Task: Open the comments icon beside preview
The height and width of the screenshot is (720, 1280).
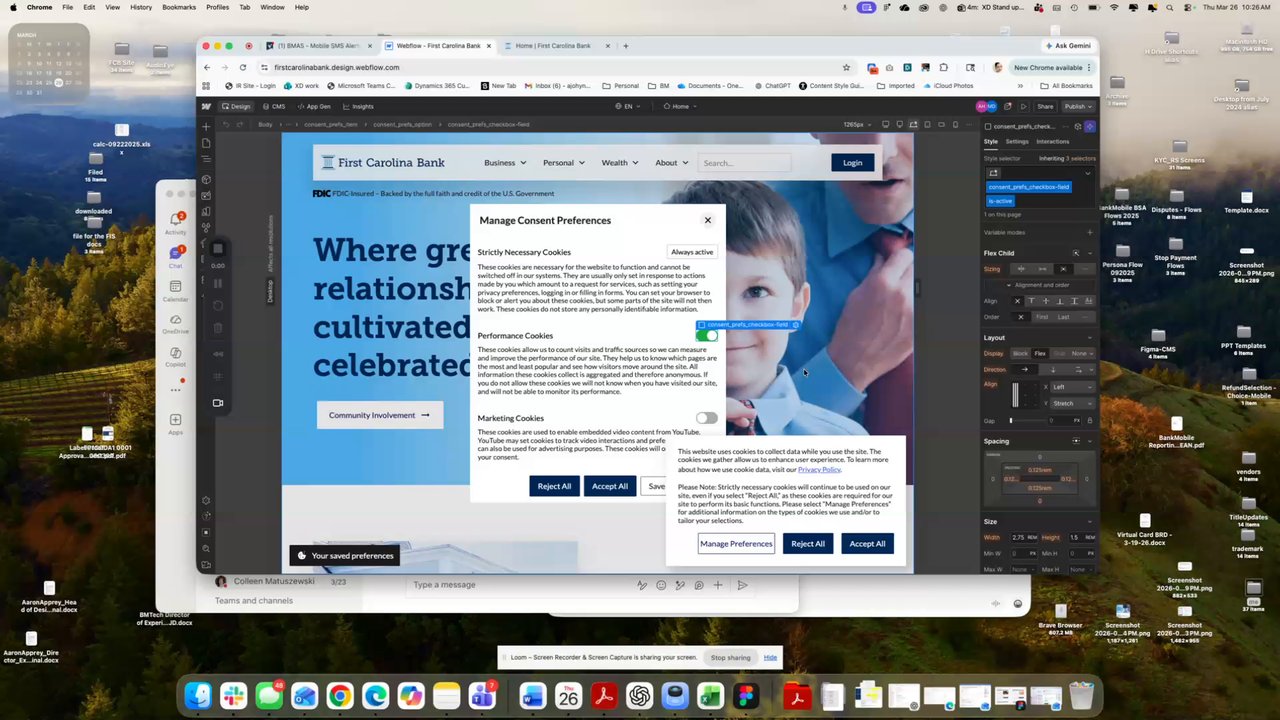Action: [1009, 106]
